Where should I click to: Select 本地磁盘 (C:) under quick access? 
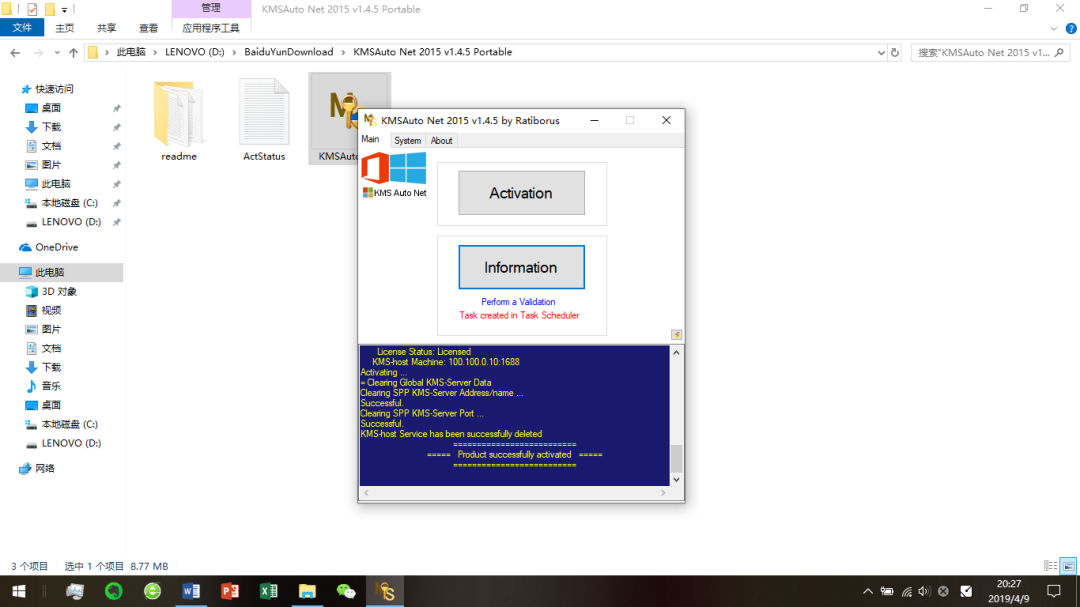(x=70, y=203)
